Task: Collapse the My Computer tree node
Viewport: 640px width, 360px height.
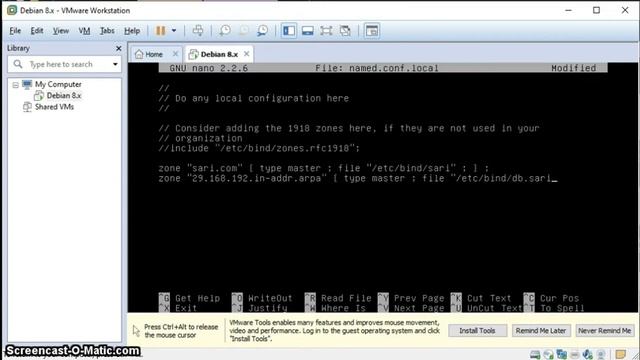Action: (15, 85)
